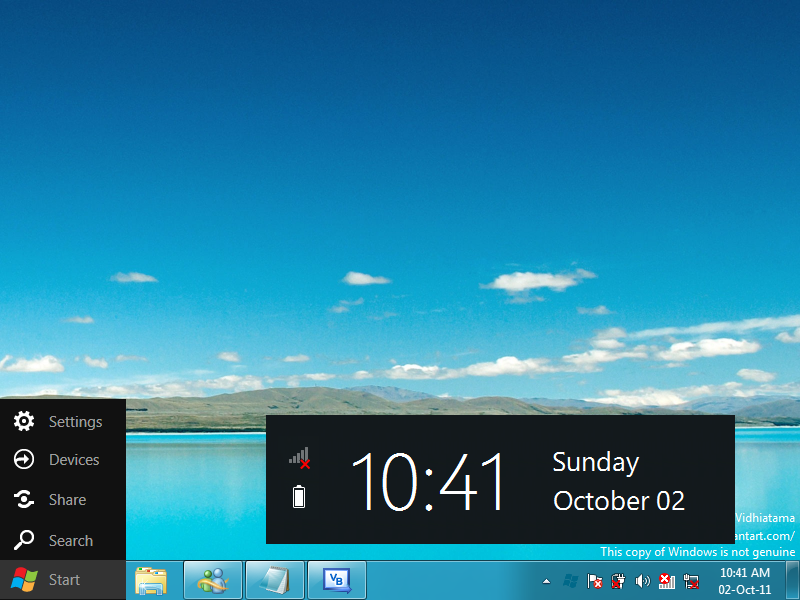Screen dimensions: 800x600
Task: Click the battery indicator on the clock overlay
Action: 298,497
